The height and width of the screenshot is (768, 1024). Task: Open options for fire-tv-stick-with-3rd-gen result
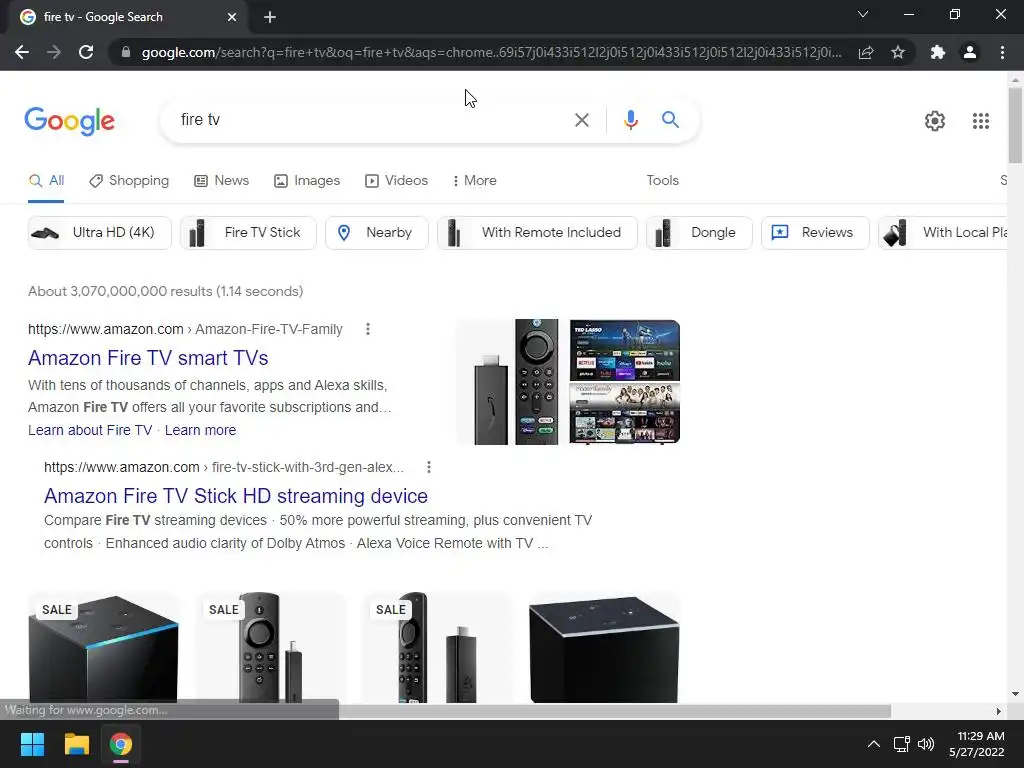coord(428,468)
